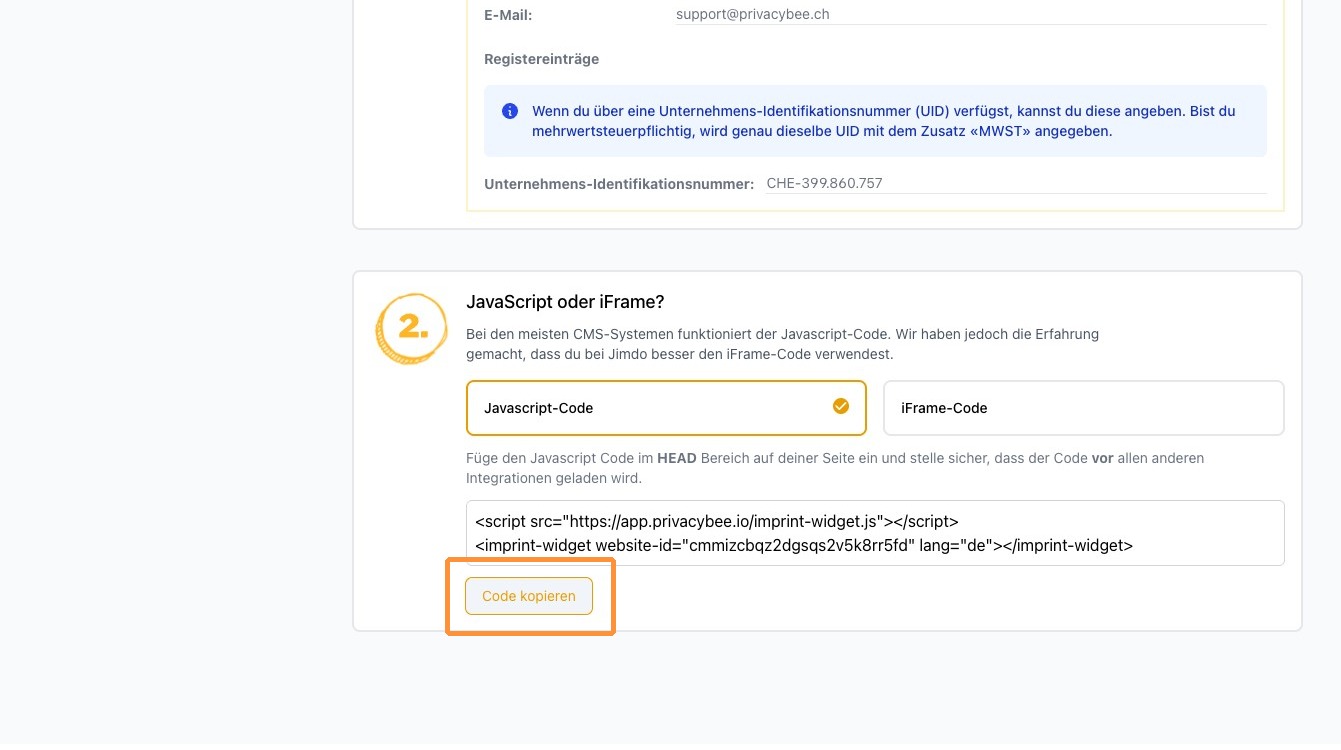
Task: Click the orange checkmark on Javascript-Code
Action: pos(841,406)
